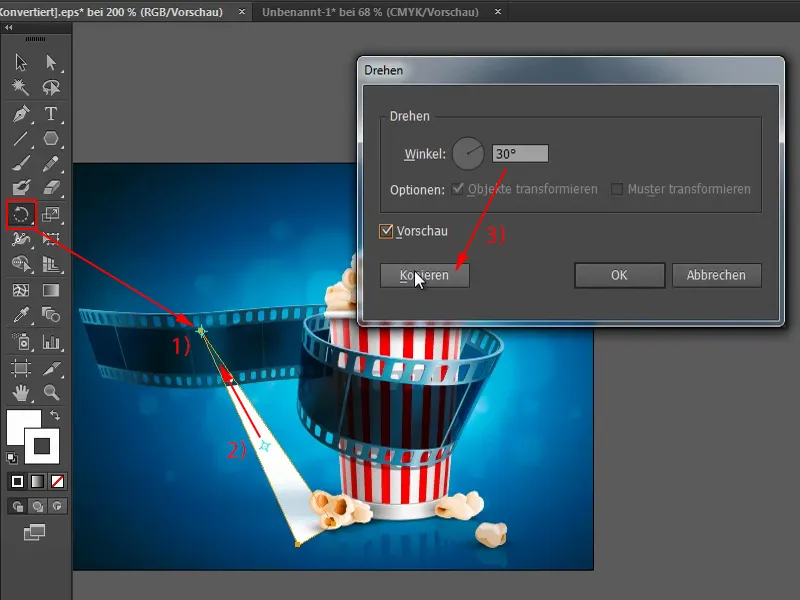The width and height of the screenshot is (800, 600).
Task: Pick the Slice tool
Action: pos(51,368)
